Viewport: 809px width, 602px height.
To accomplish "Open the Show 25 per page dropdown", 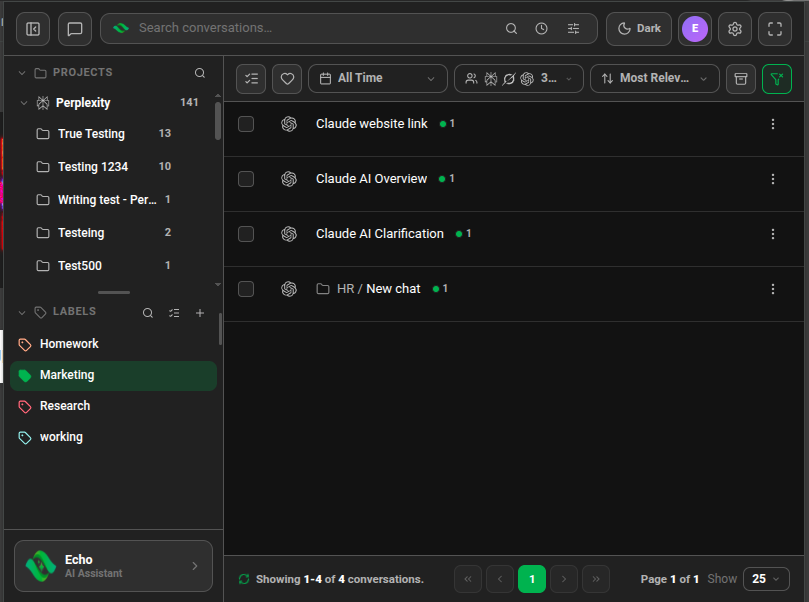I will [x=766, y=579].
